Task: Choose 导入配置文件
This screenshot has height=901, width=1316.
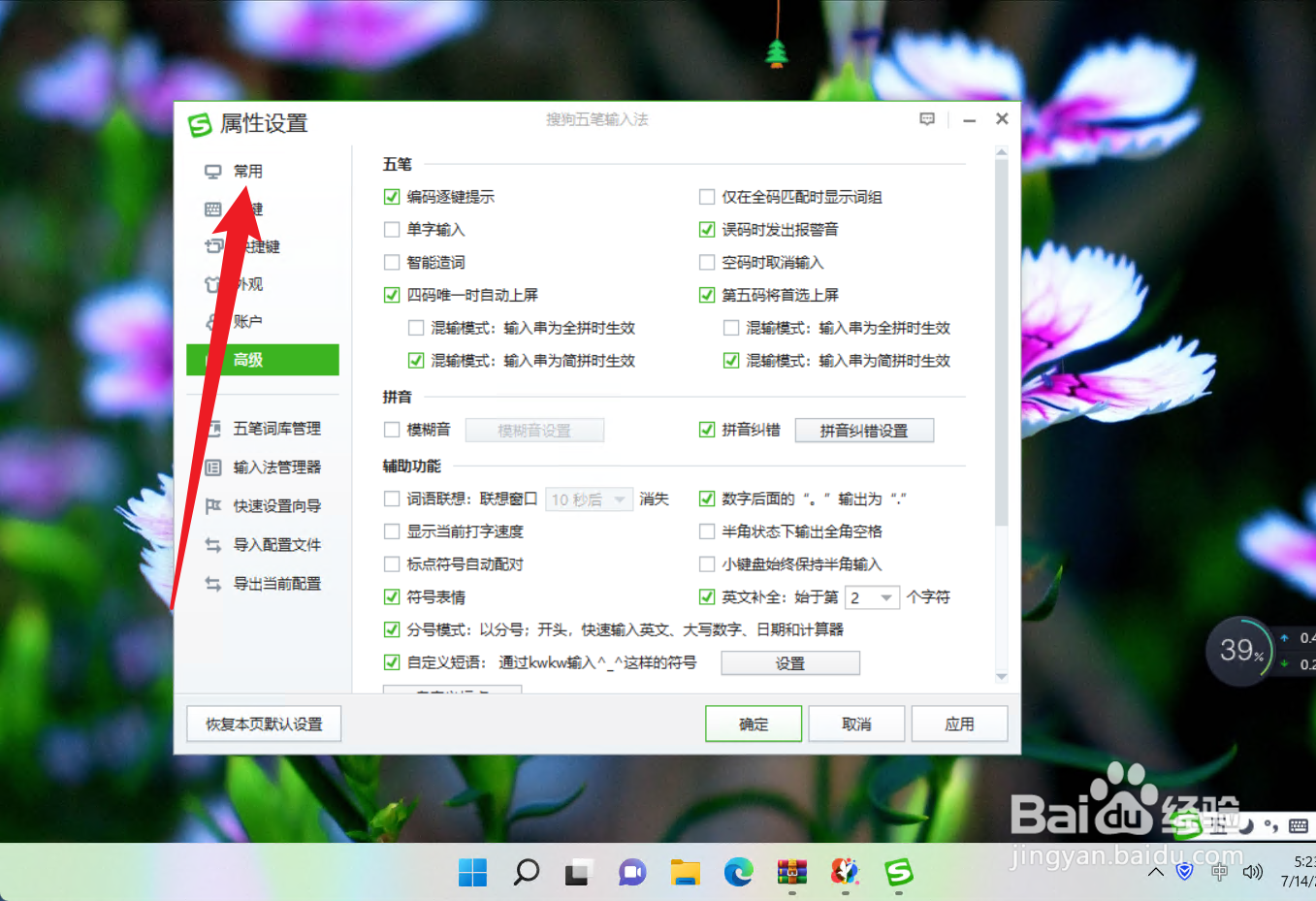Action: (276, 544)
